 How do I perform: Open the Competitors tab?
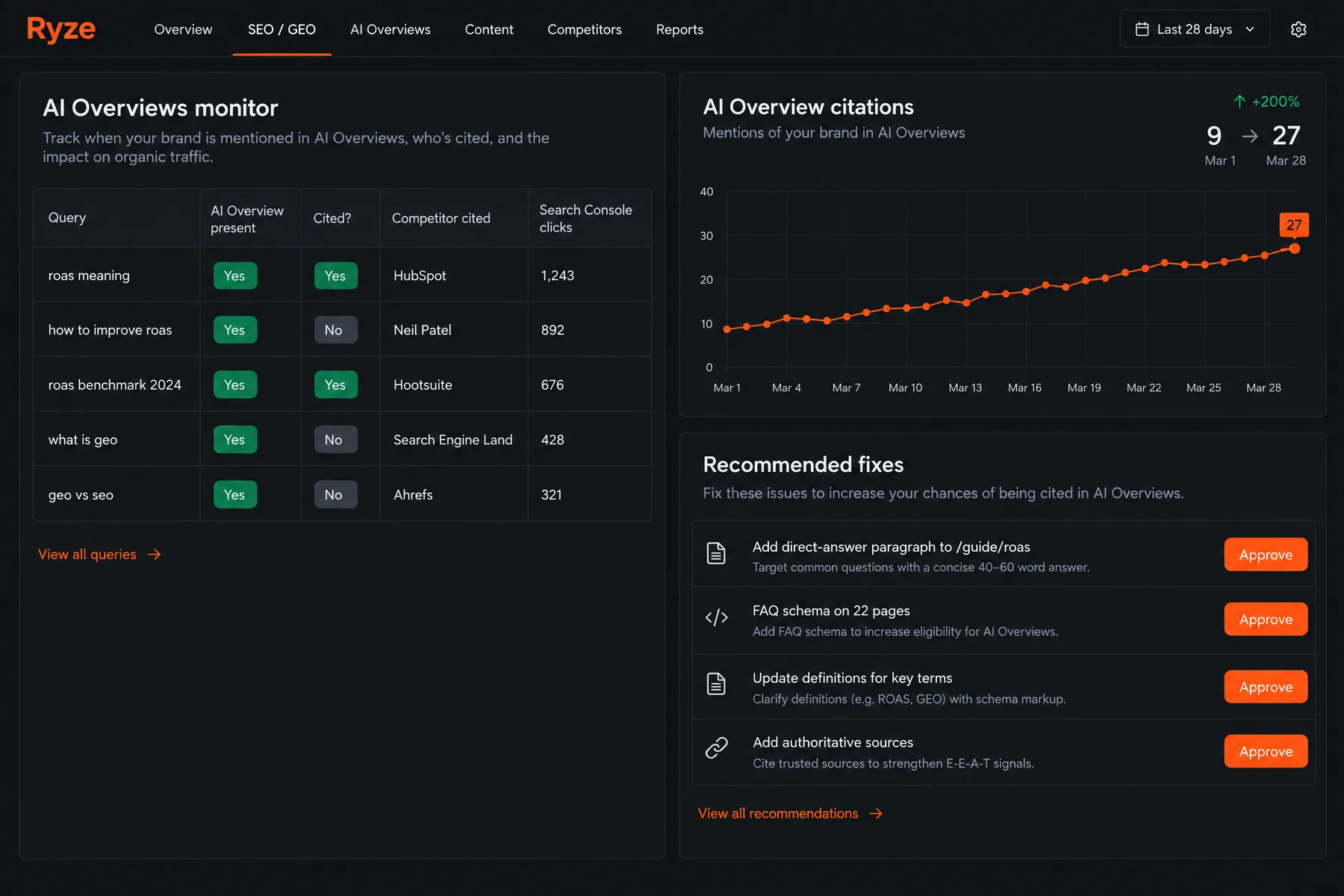click(585, 29)
